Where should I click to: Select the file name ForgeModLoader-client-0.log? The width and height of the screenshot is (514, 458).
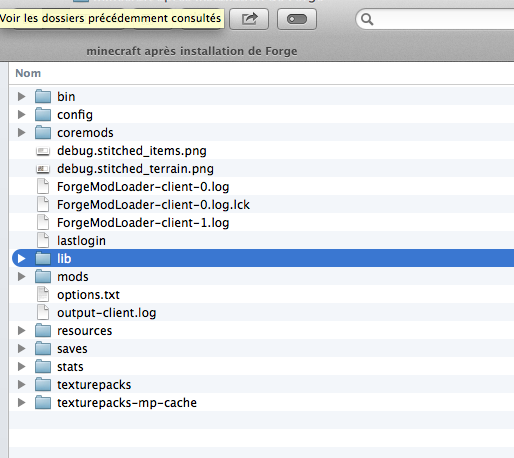(143, 187)
